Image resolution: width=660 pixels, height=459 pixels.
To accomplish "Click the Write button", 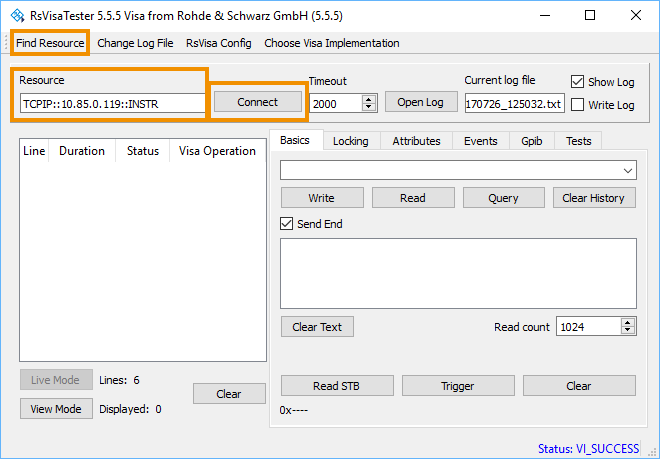I will click(322, 198).
